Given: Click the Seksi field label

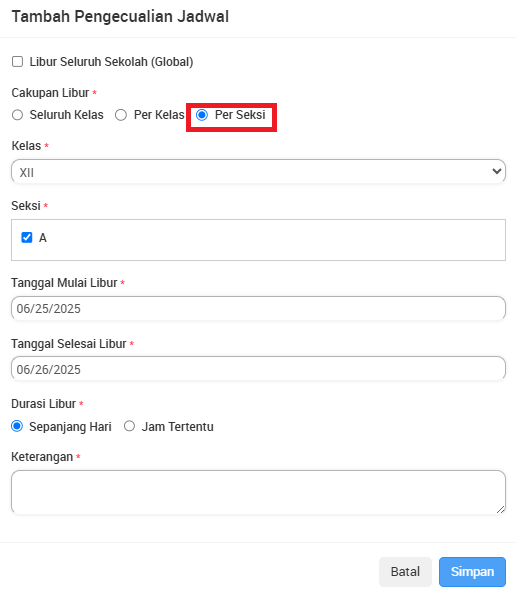Looking at the screenshot, I should click(26, 206).
